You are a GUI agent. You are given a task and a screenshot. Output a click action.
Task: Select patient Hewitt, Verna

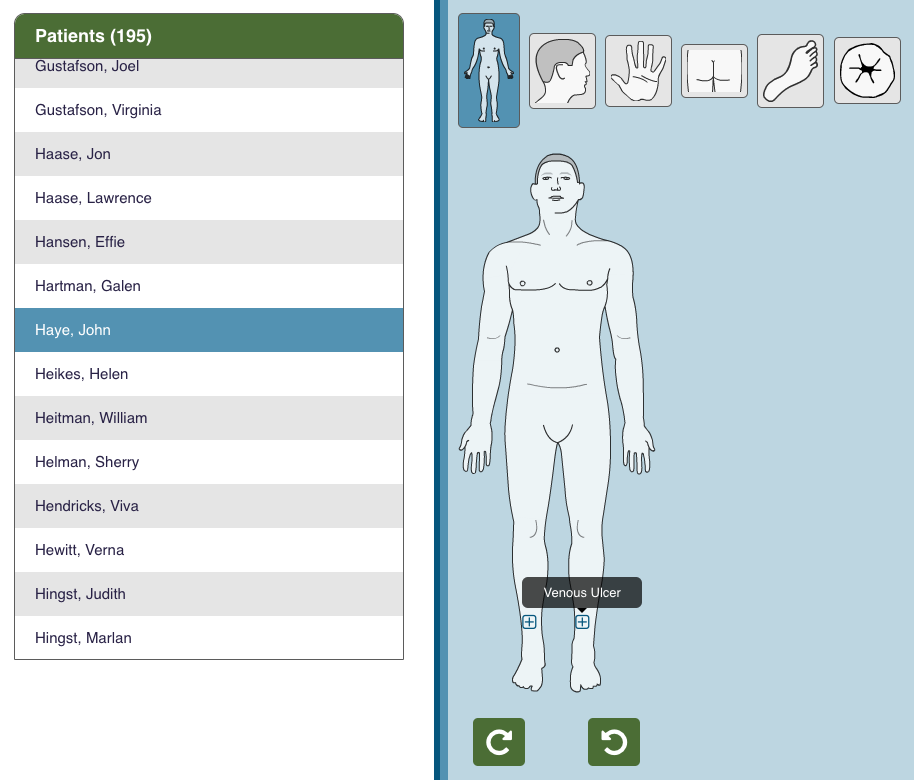209,550
